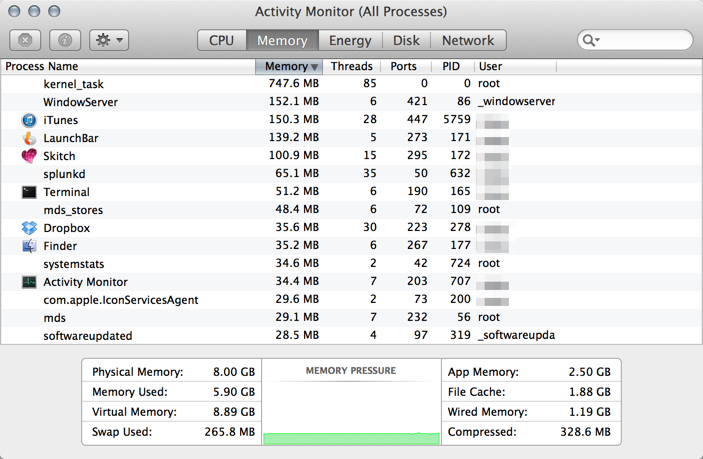The height and width of the screenshot is (459, 703).
Task: Click the search field
Action: pos(635,40)
